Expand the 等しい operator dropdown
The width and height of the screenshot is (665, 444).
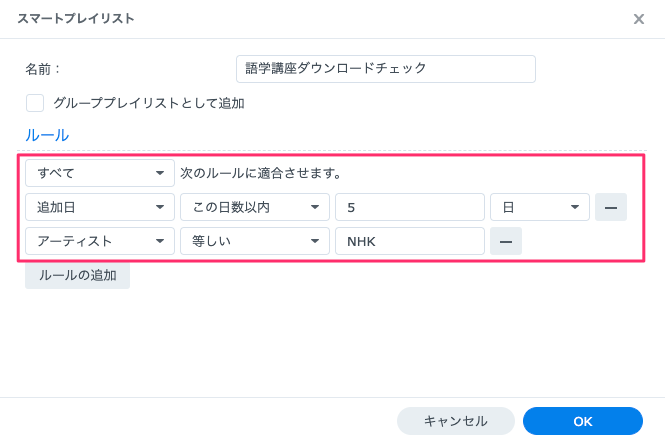pos(254,241)
